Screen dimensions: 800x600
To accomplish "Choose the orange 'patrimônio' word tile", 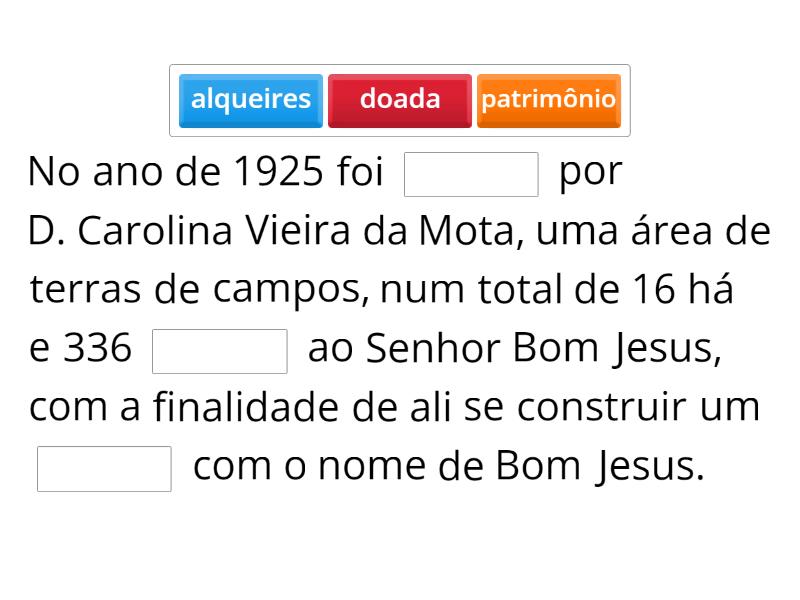I will (x=548, y=100).
